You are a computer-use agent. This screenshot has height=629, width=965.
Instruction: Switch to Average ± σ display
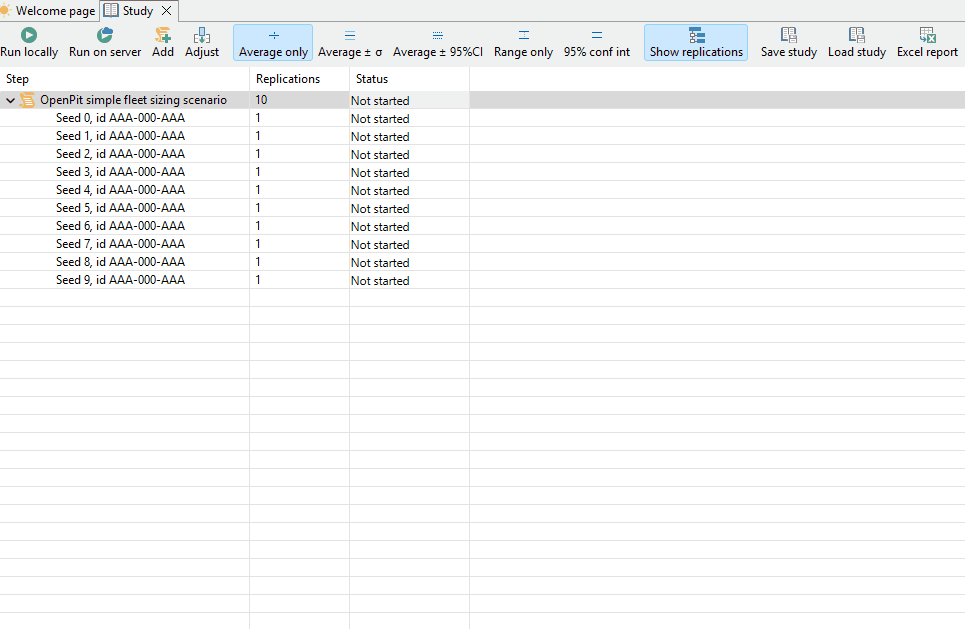coord(350,42)
